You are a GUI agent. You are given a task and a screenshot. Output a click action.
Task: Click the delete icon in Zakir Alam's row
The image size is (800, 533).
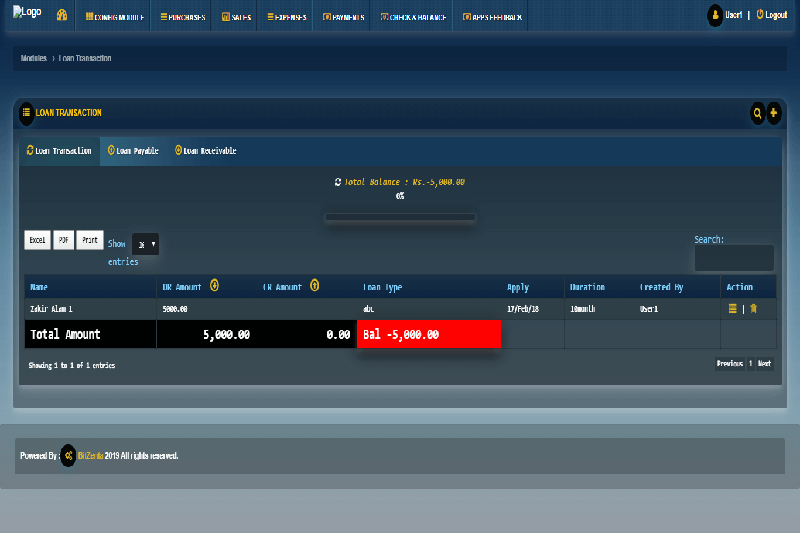coord(753,309)
